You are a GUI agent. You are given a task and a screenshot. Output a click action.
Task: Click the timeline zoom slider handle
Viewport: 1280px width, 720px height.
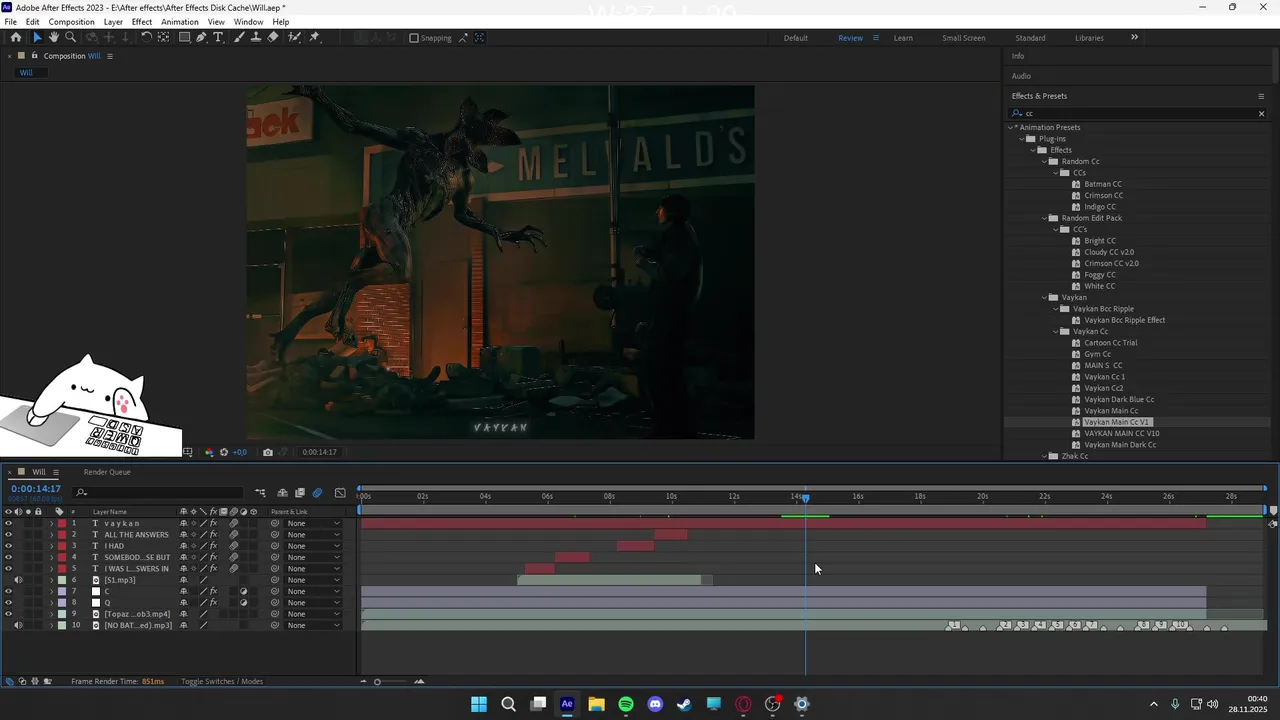(x=377, y=682)
